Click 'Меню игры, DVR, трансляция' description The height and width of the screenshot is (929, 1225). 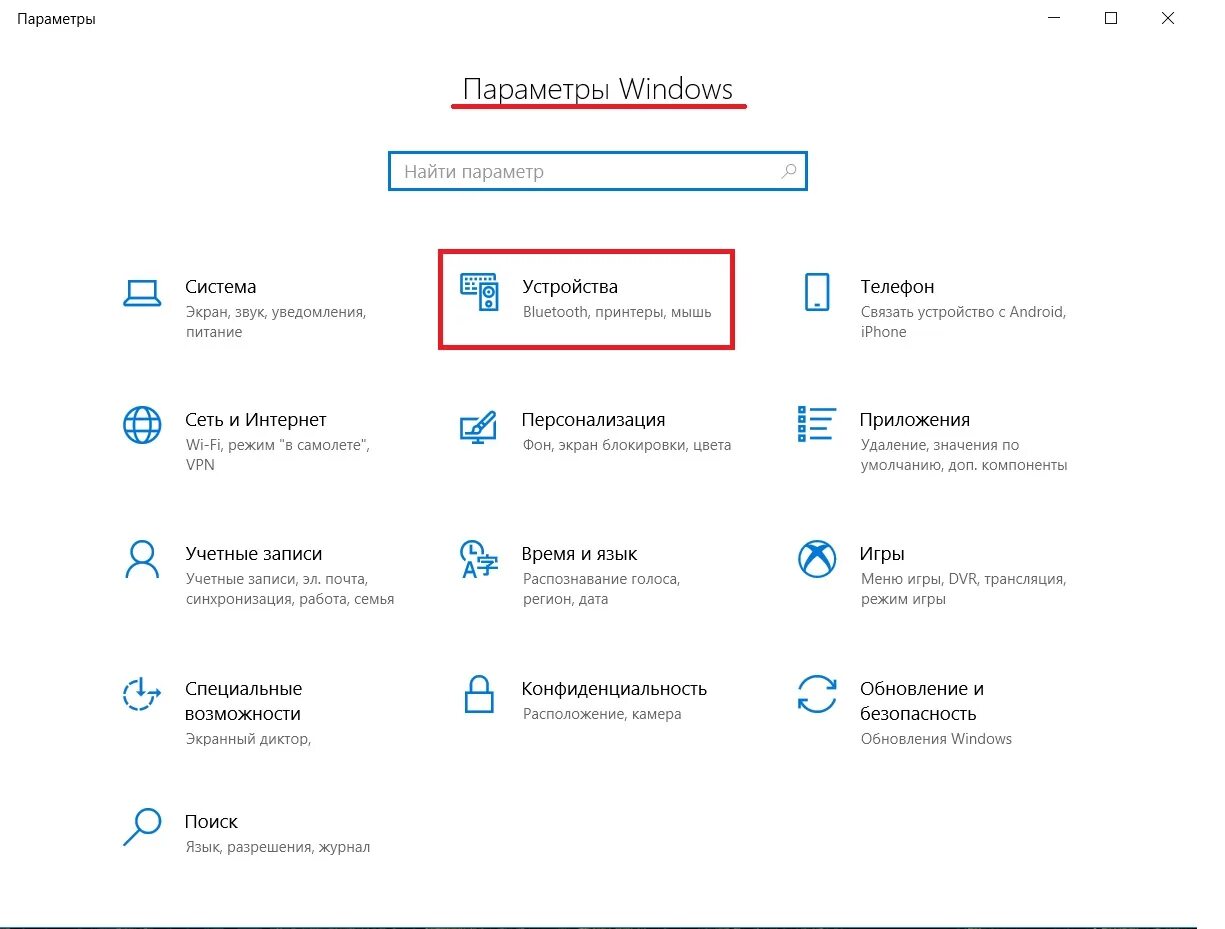coord(964,589)
